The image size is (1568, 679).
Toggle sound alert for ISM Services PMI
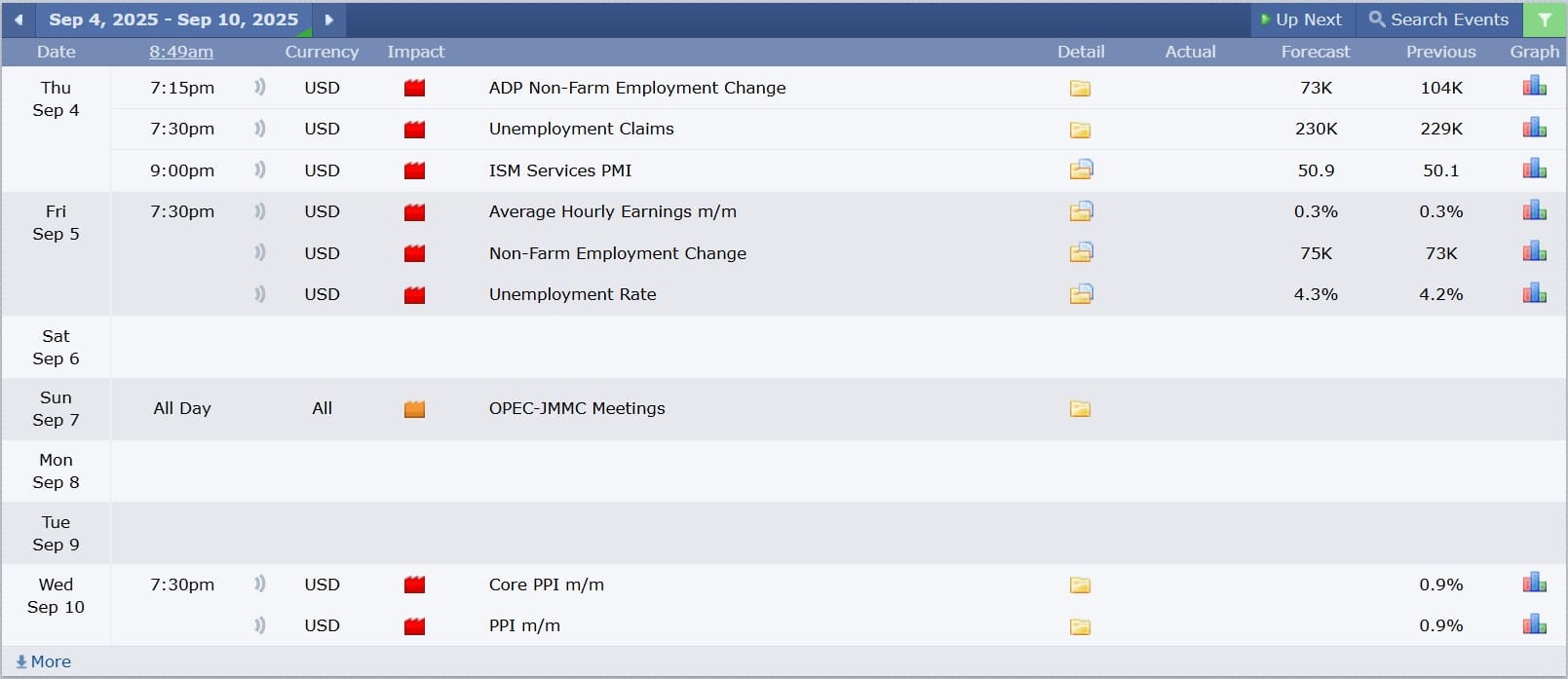coord(259,170)
